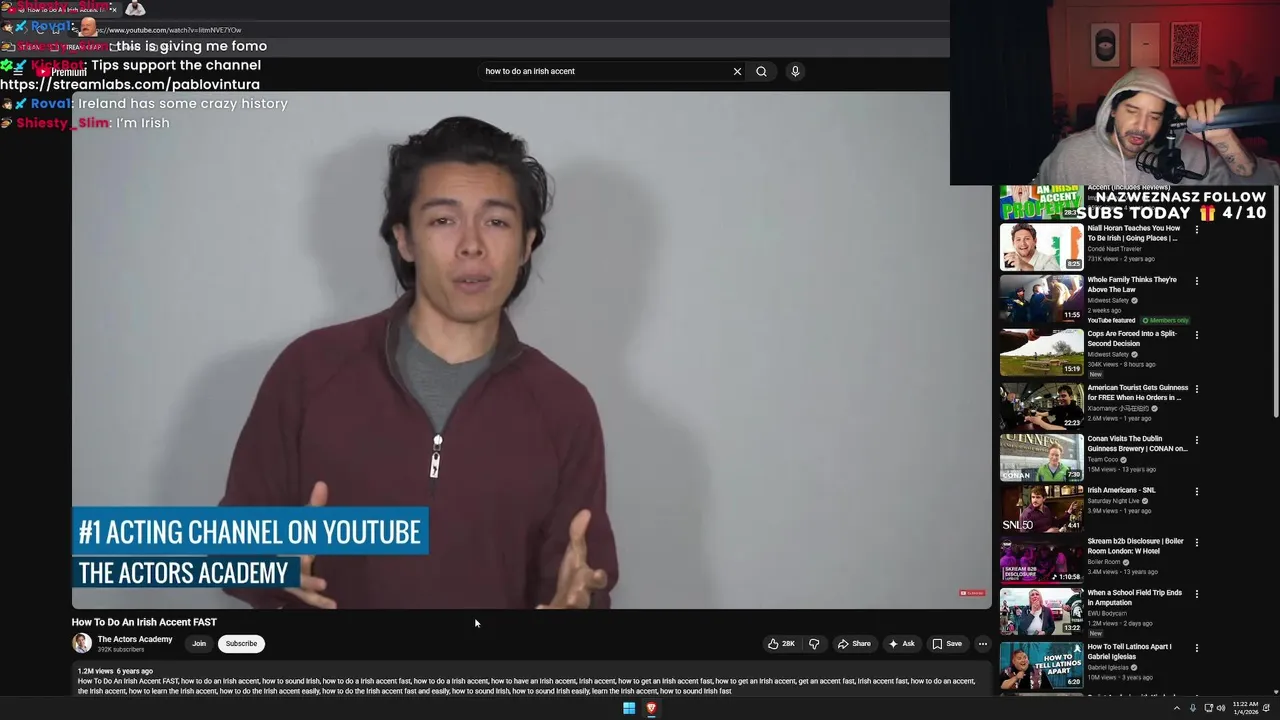
Task: Open options menu for Whole Family video
Action: point(1196,281)
